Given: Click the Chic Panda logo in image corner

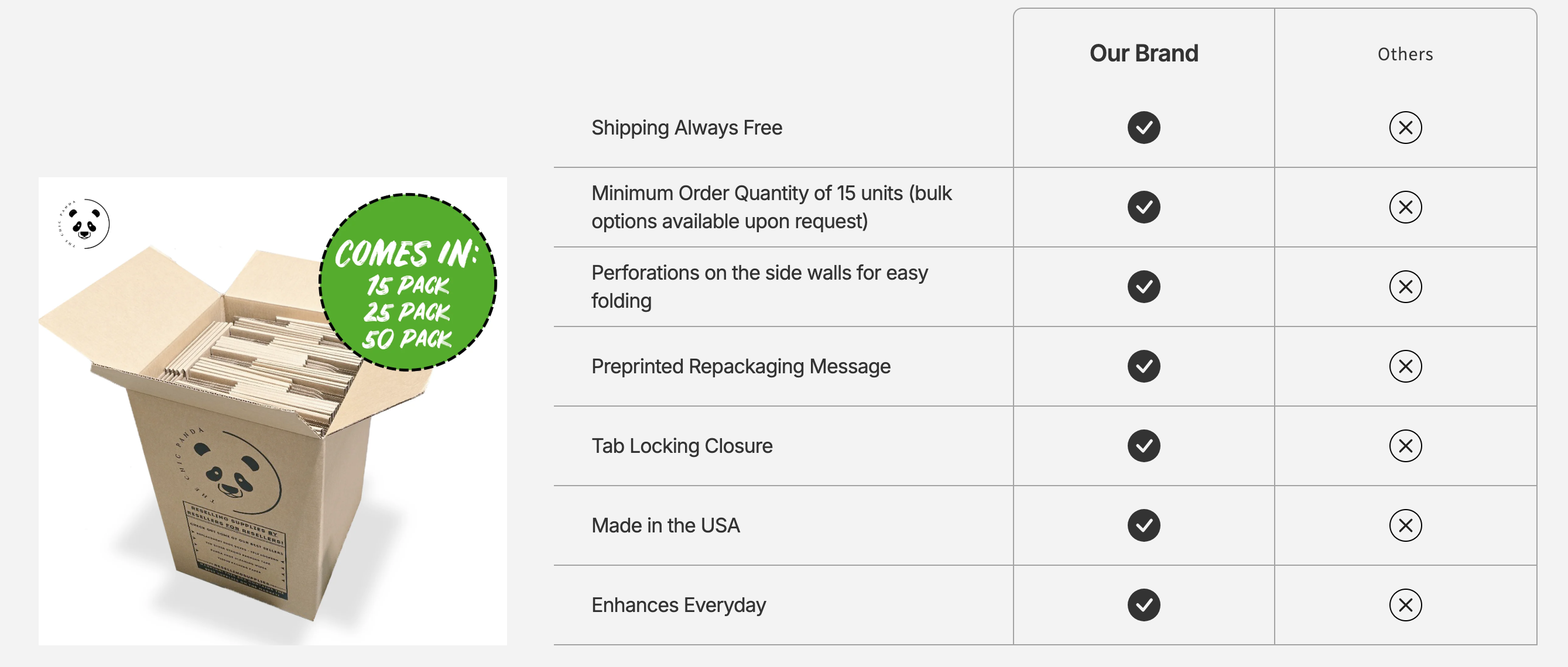Looking at the screenshot, I should pyautogui.click(x=83, y=224).
